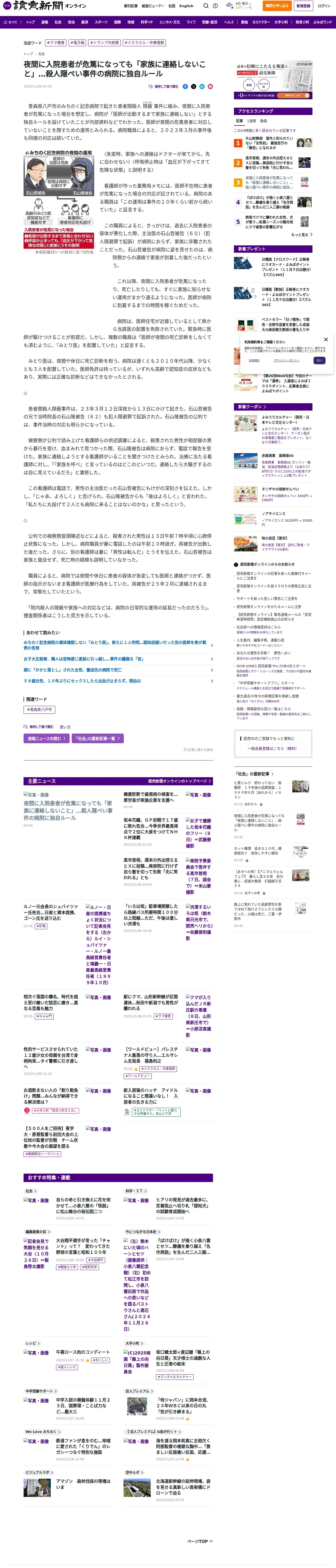Select the 1週間 ranking tab
The image size is (336, 1568).
pos(251,121)
